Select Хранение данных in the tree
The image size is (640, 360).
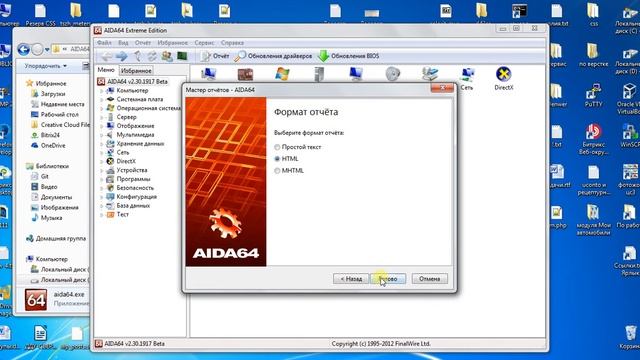(135, 144)
